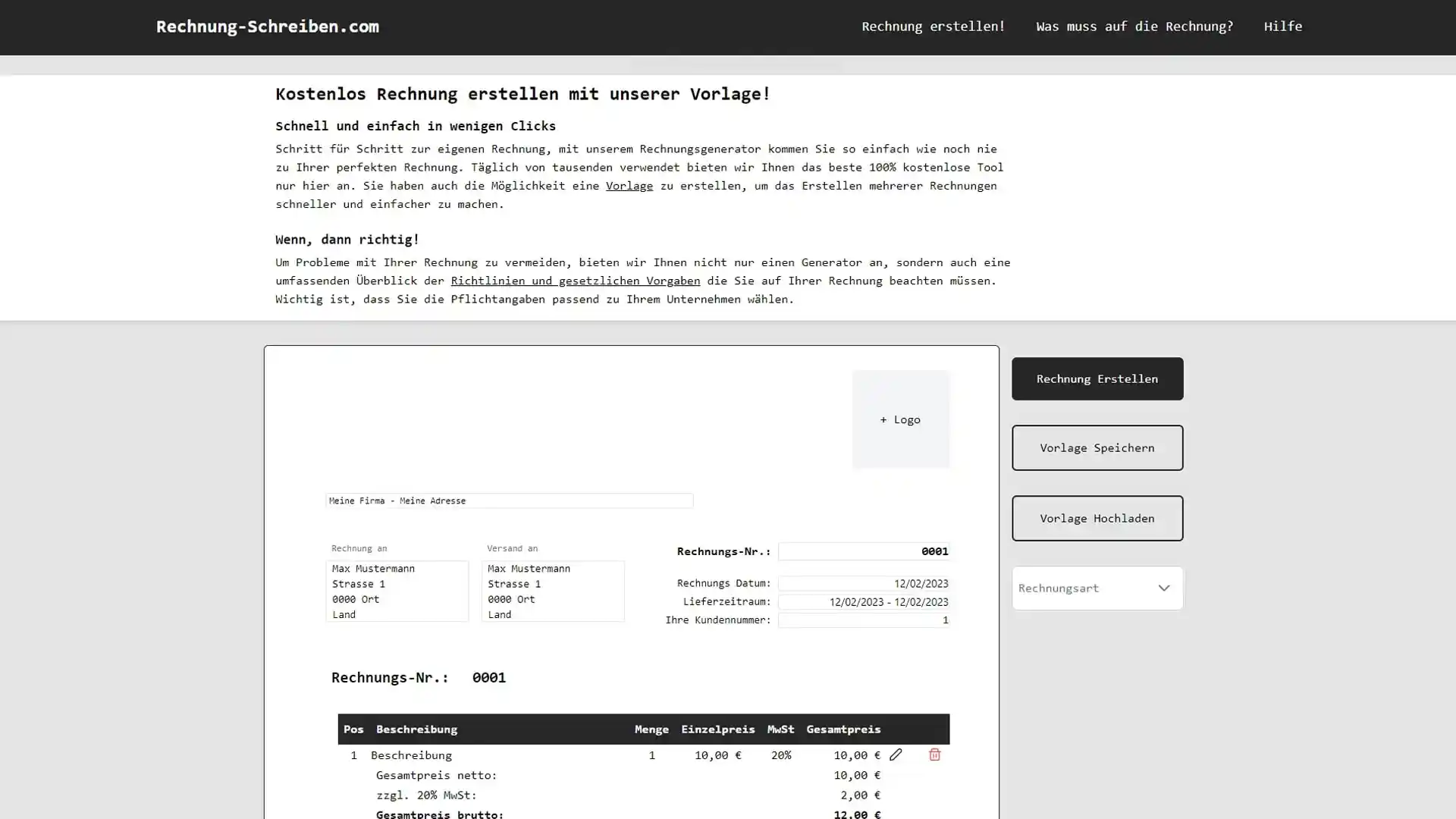
Task: Focus the Rechnungs-Nr. input with 0001
Action: click(x=864, y=551)
